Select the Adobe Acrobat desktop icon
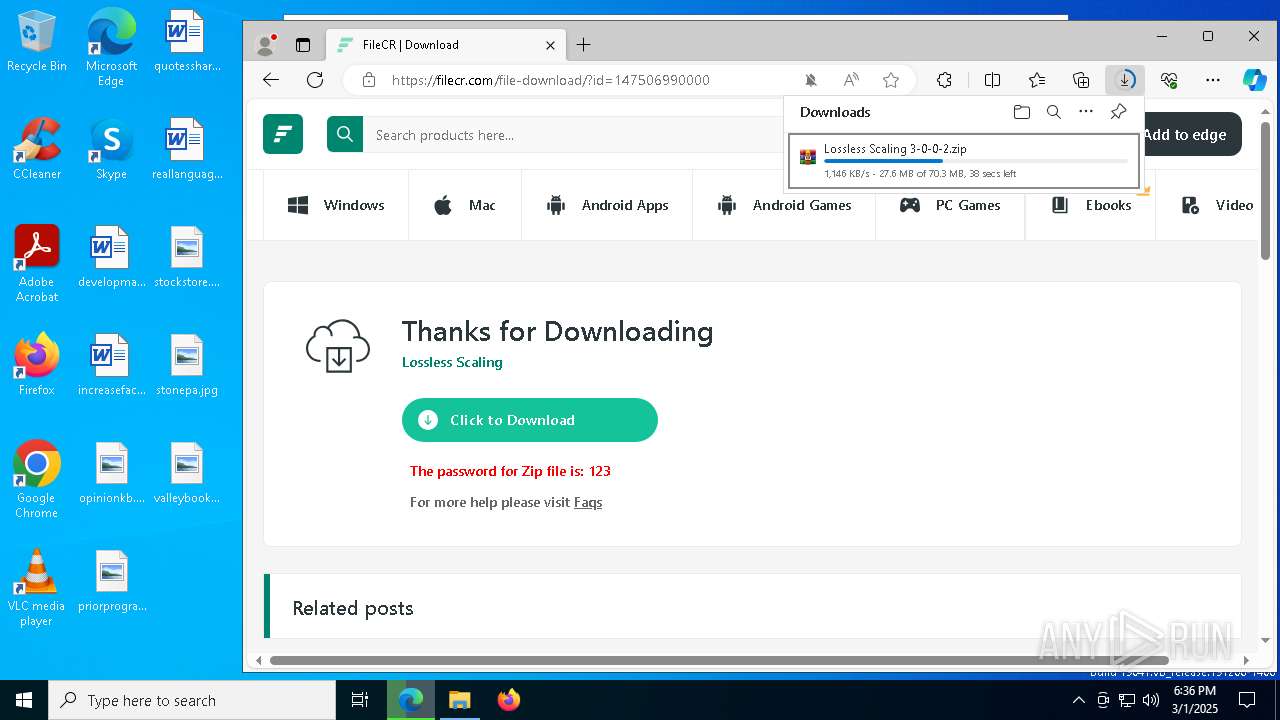Screen dimensions: 1280x720 coord(37,264)
